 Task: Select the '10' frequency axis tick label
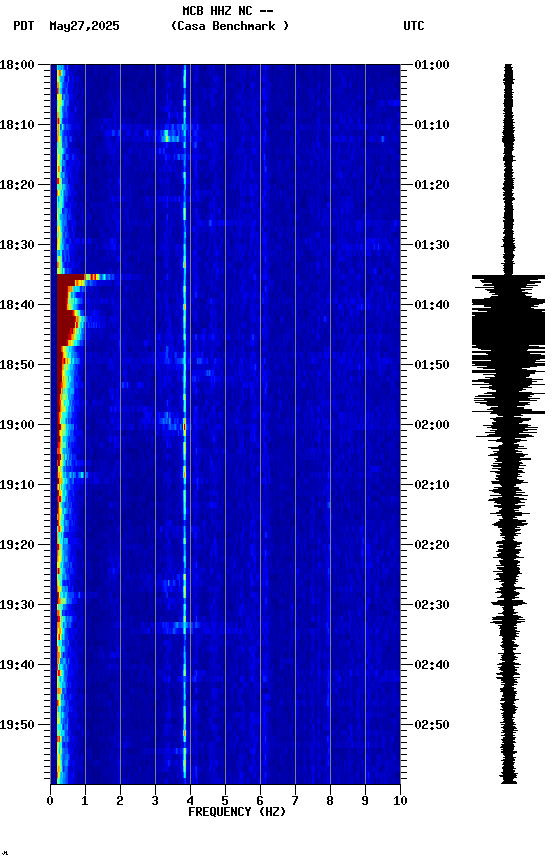pos(400,801)
